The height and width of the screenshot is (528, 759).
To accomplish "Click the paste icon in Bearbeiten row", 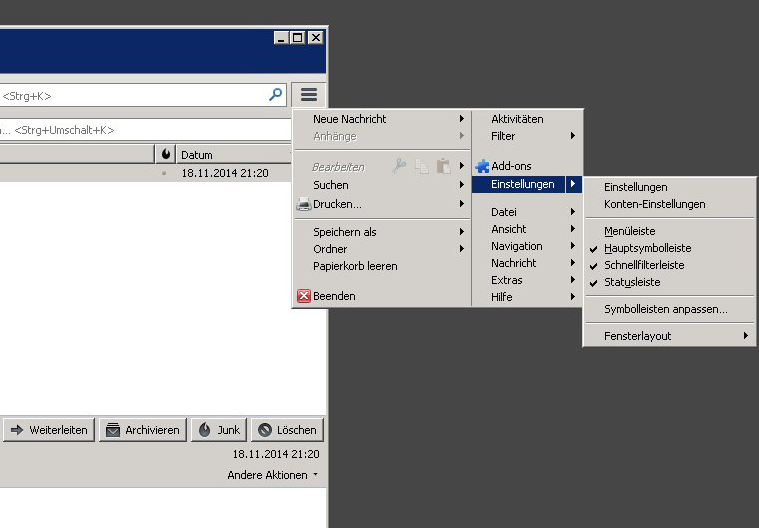I will point(443,167).
